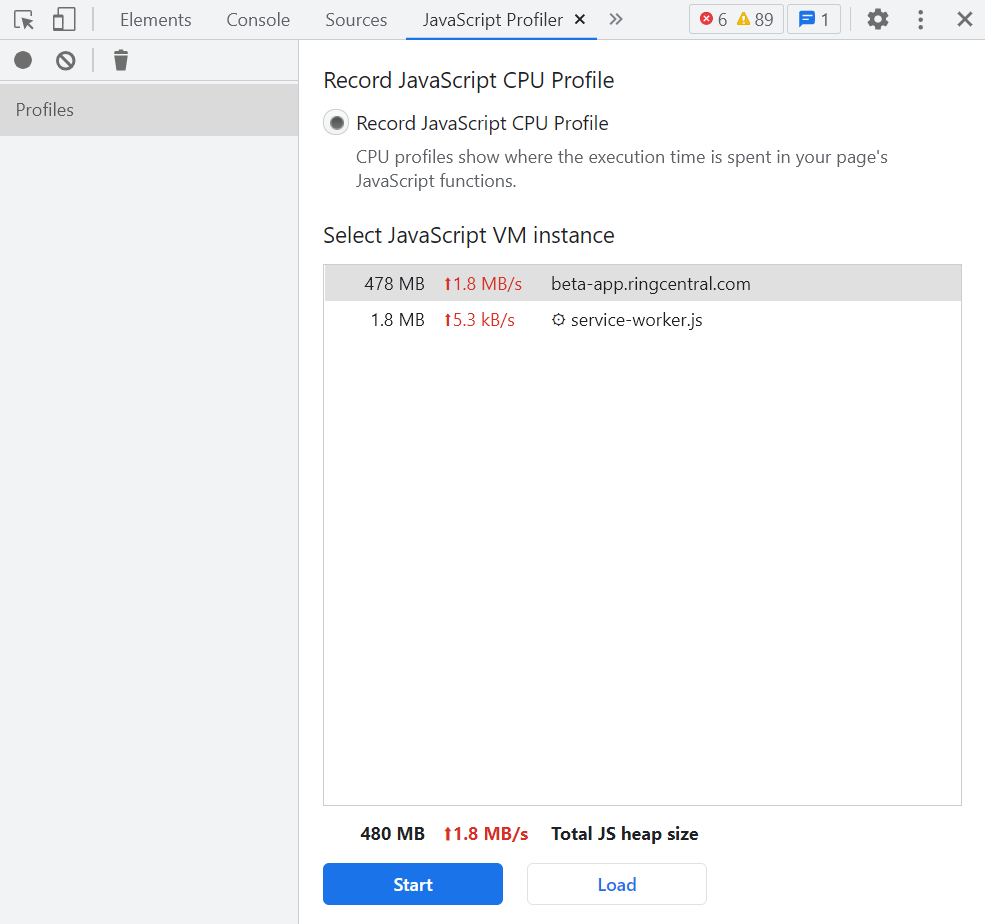This screenshot has height=924, width=985.
Task: Switch to the Console tab
Action: tap(257, 19)
